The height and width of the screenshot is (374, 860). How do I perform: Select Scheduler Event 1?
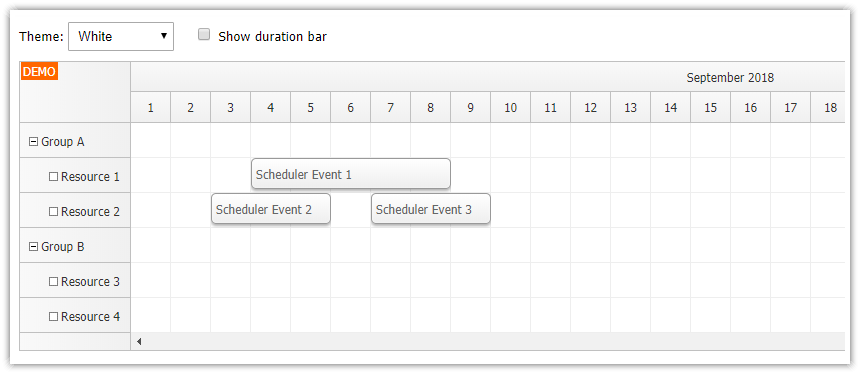click(350, 174)
